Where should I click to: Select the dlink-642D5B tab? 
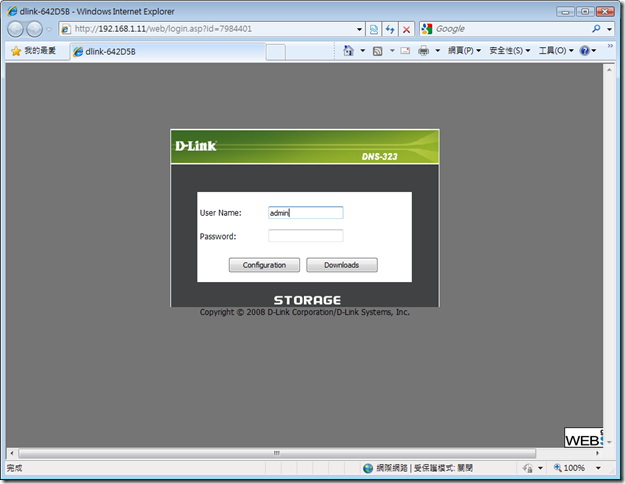tap(167, 51)
